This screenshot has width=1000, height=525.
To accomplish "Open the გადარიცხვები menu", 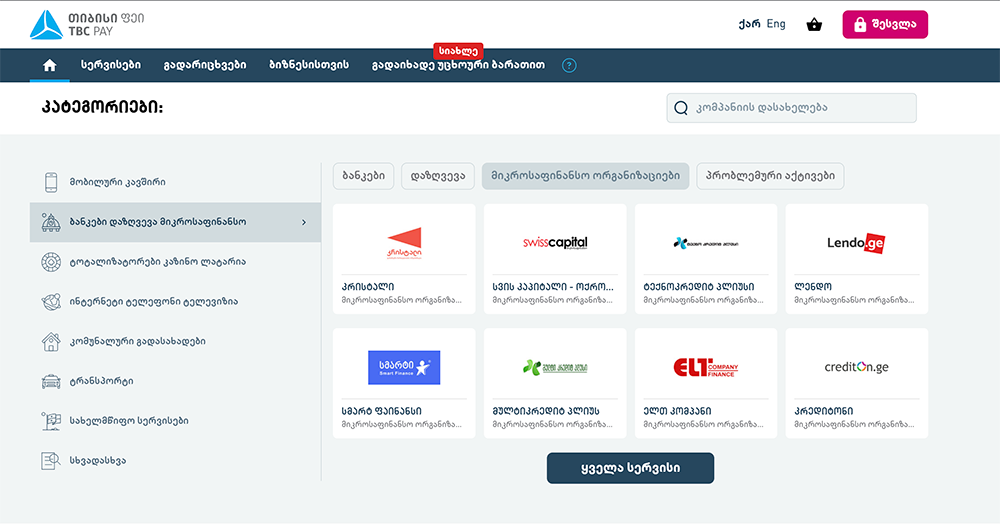I will [x=205, y=65].
